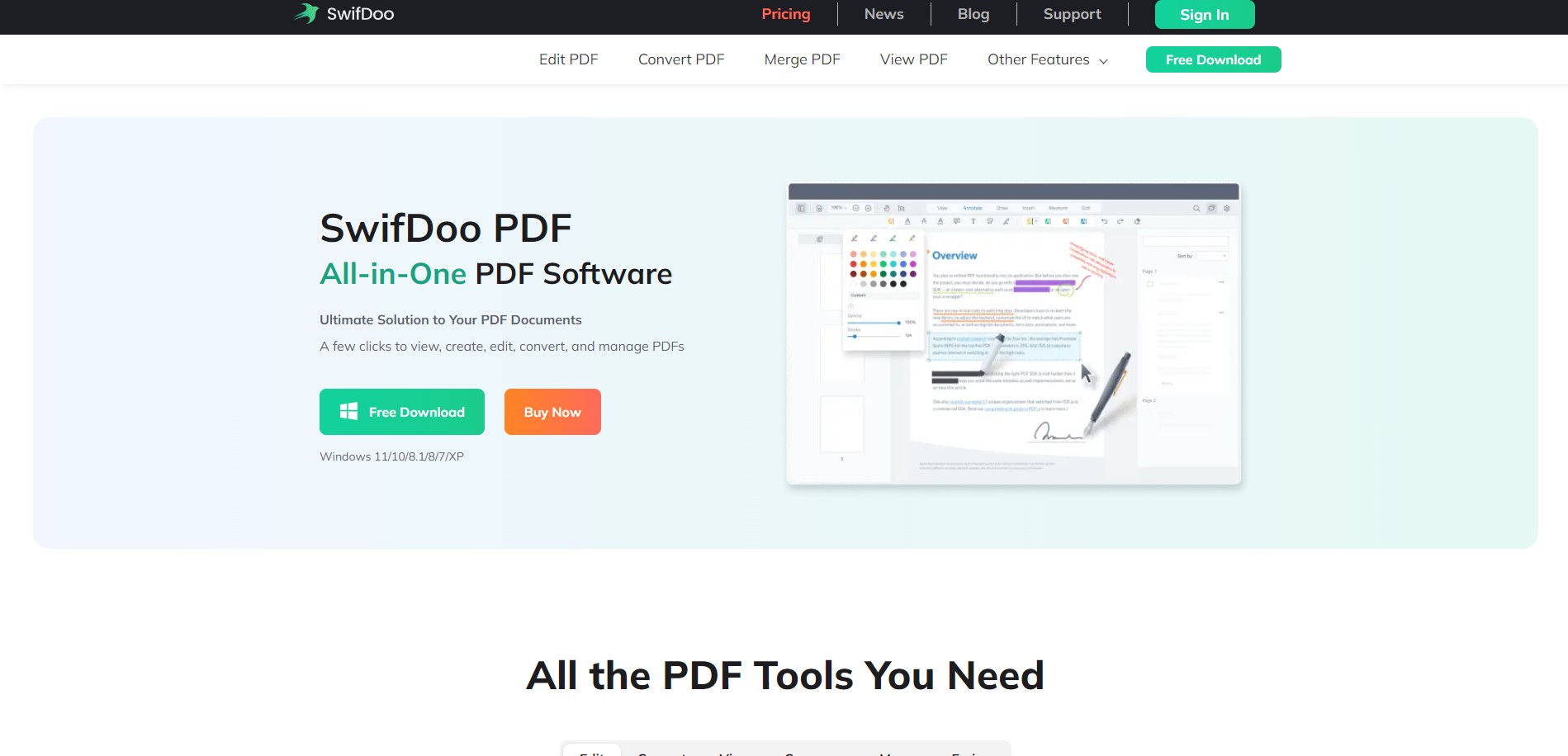Click the Sign In button
Viewport: 1568px width, 756px height.
coord(1205,14)
